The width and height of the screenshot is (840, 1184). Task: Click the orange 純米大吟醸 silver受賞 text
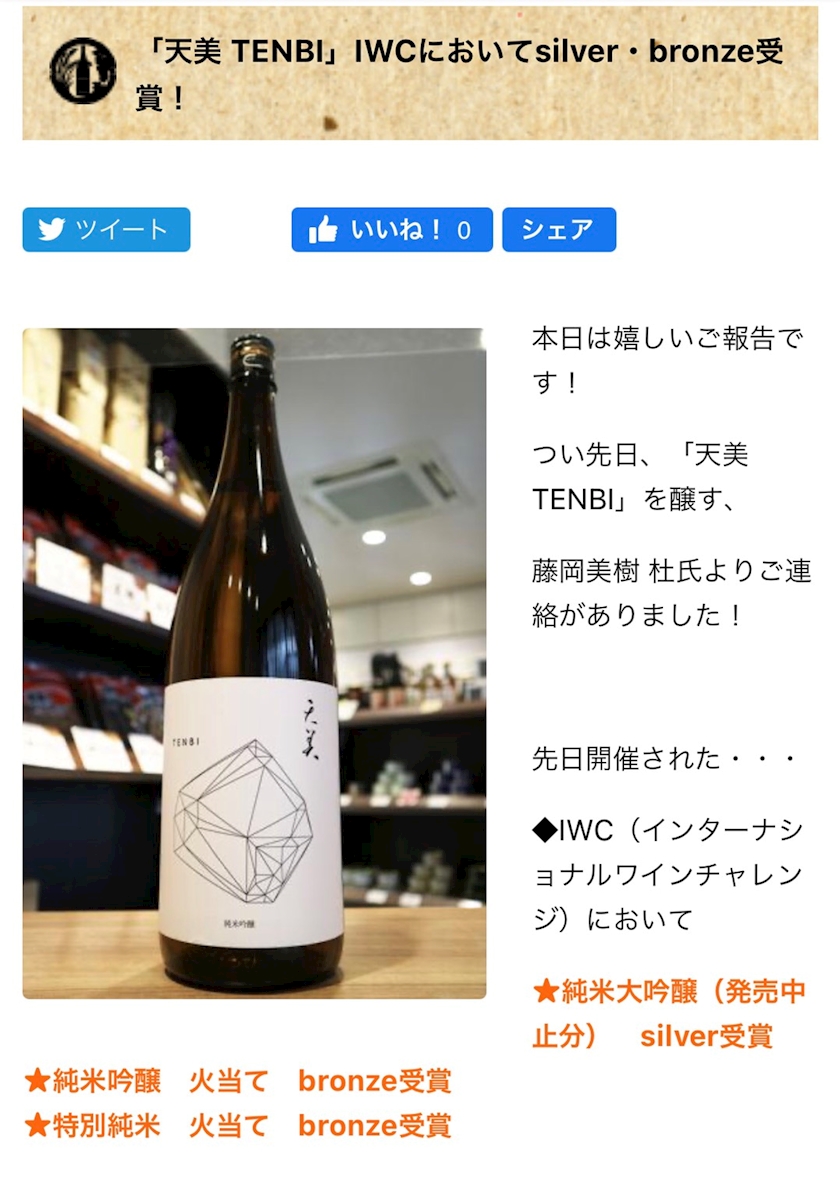pyautogui.click(x=669, y=1013)
